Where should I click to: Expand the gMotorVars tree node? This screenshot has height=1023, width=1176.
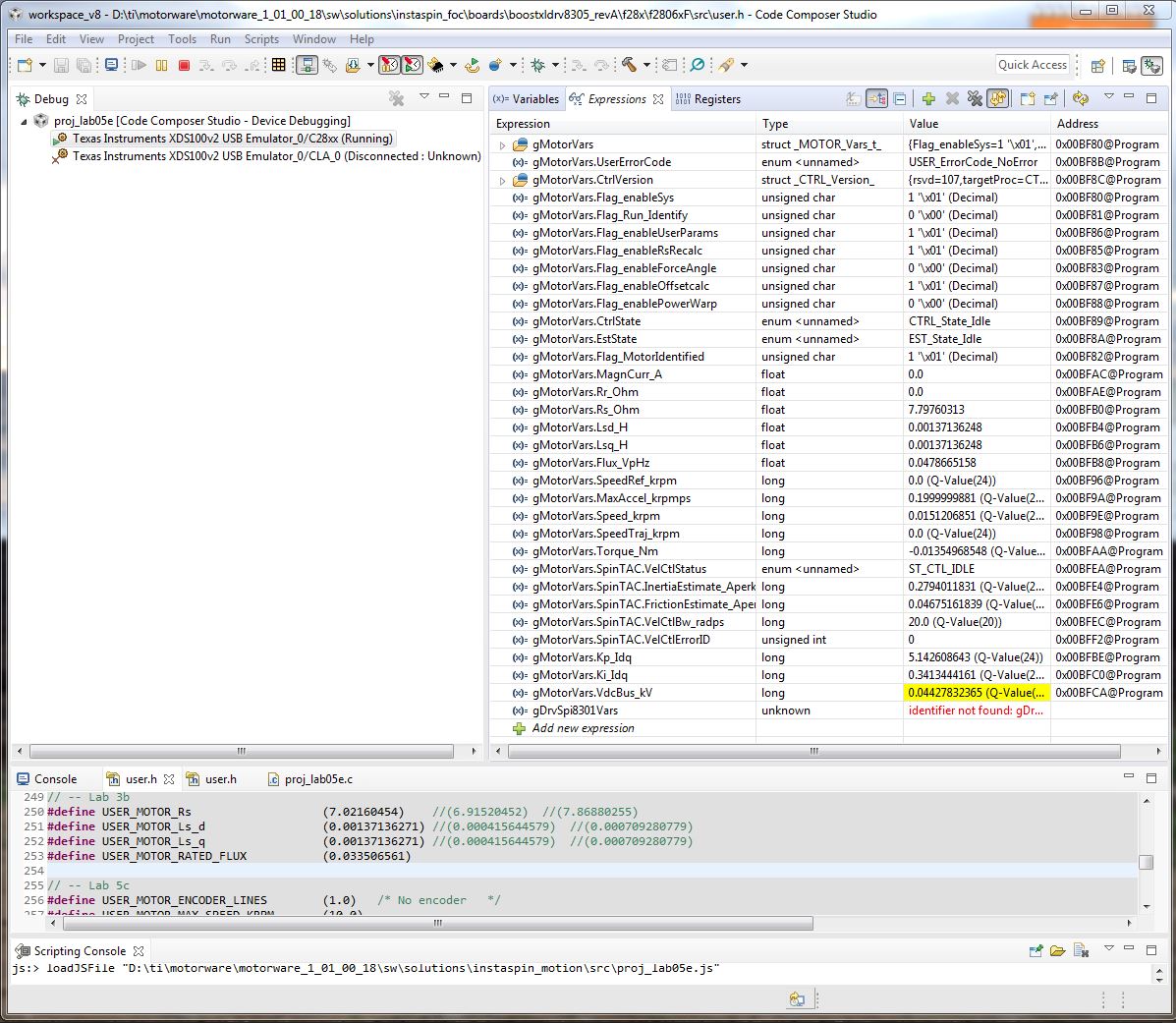(501, 143)
